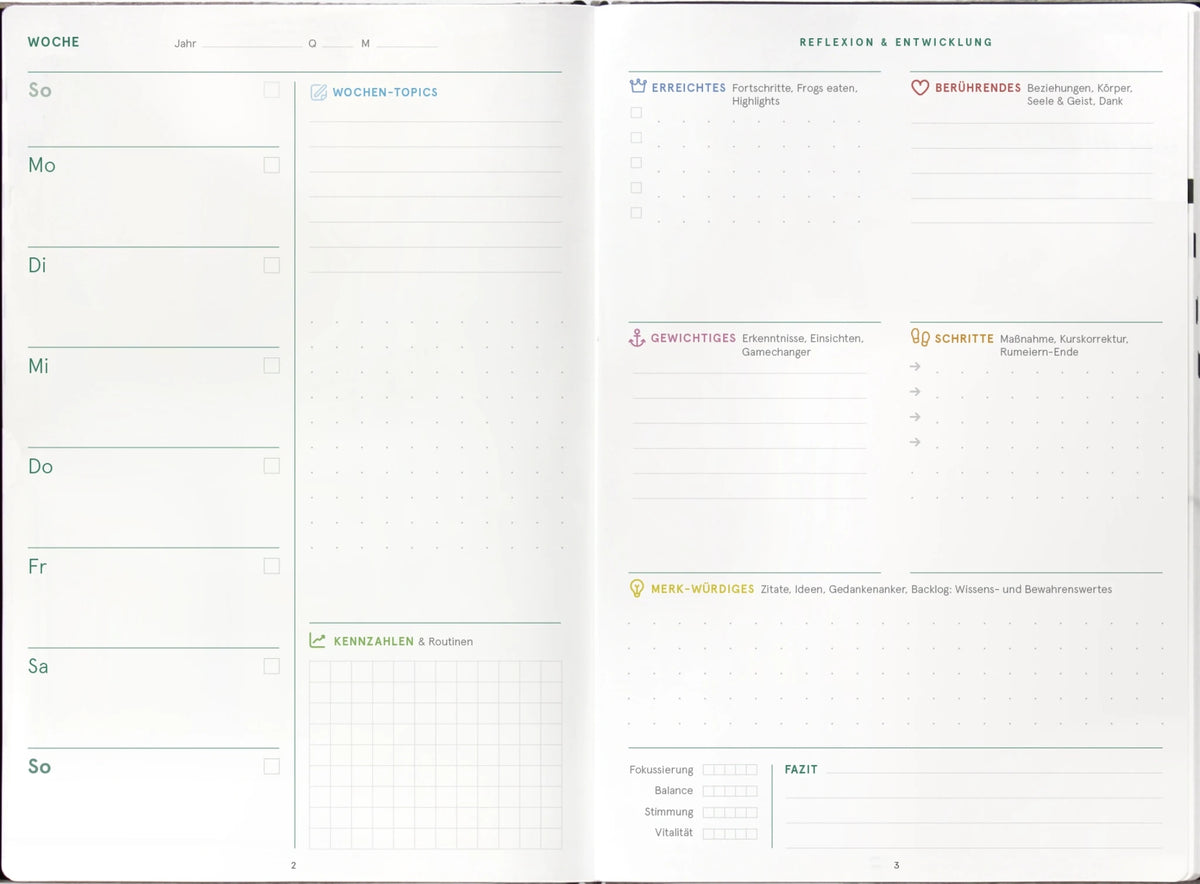Click the Berührendes heading

click(x=978, y=88)
